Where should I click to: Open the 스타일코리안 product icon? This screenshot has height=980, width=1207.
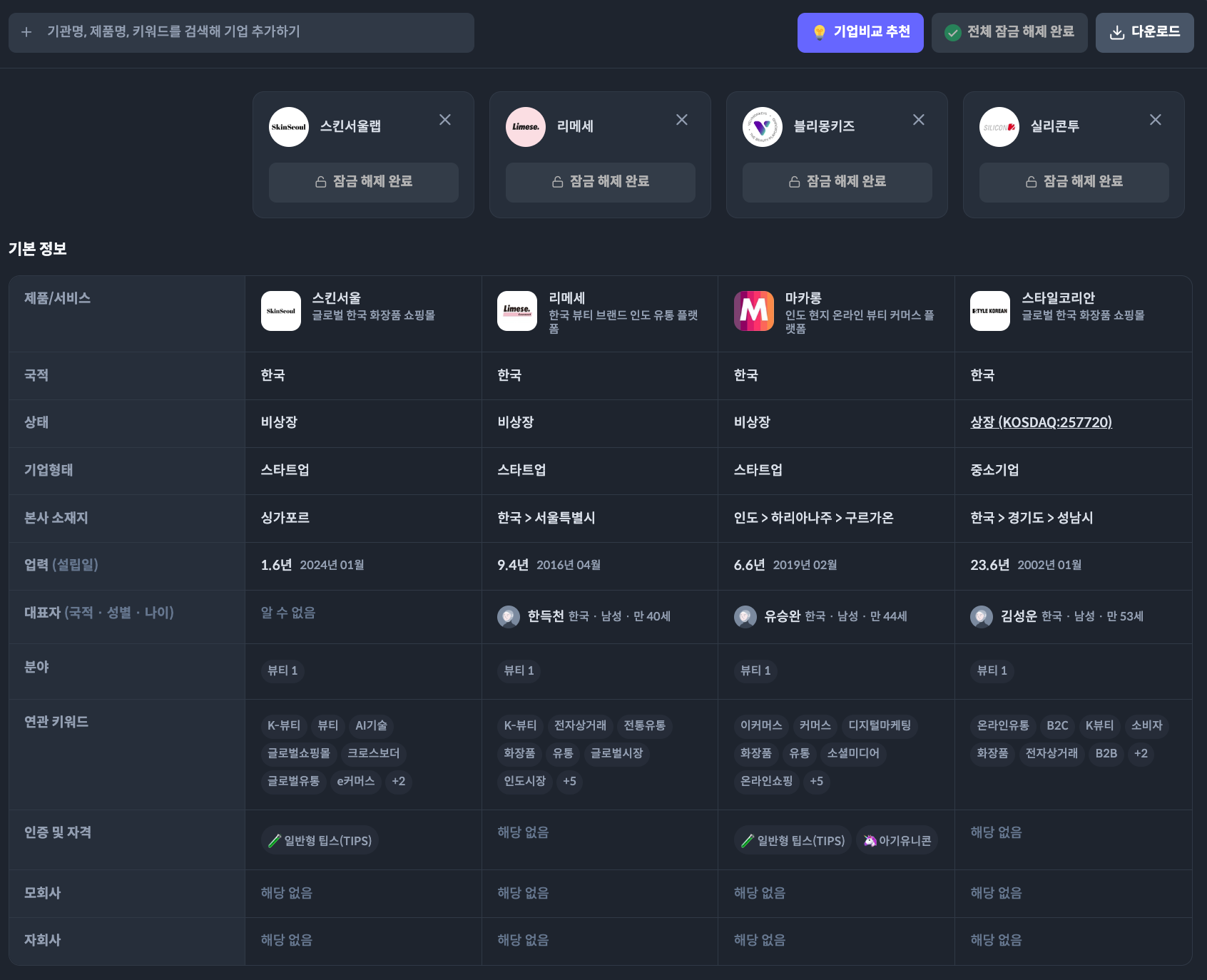(990, 311)
